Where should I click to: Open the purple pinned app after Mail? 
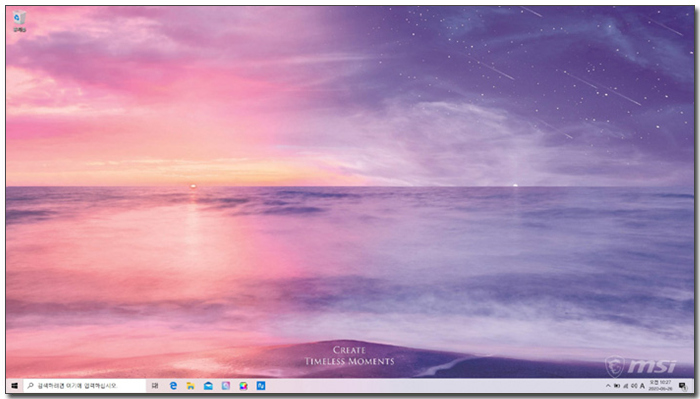coord(226,386)
